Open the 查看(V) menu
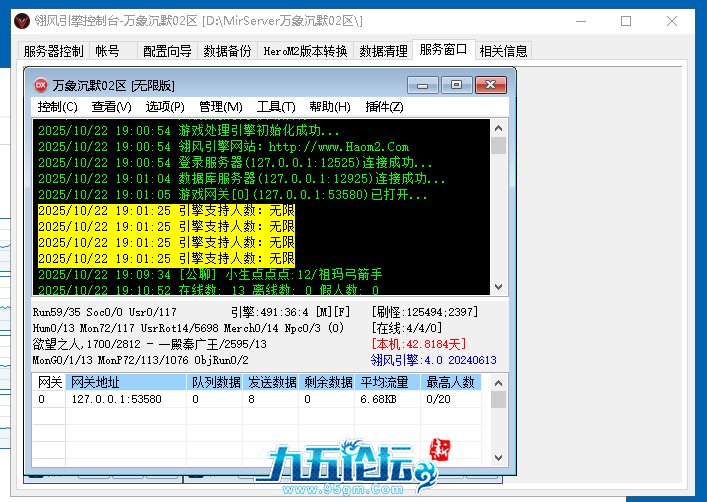Screen dimensions: 707x502 [111, 107]
